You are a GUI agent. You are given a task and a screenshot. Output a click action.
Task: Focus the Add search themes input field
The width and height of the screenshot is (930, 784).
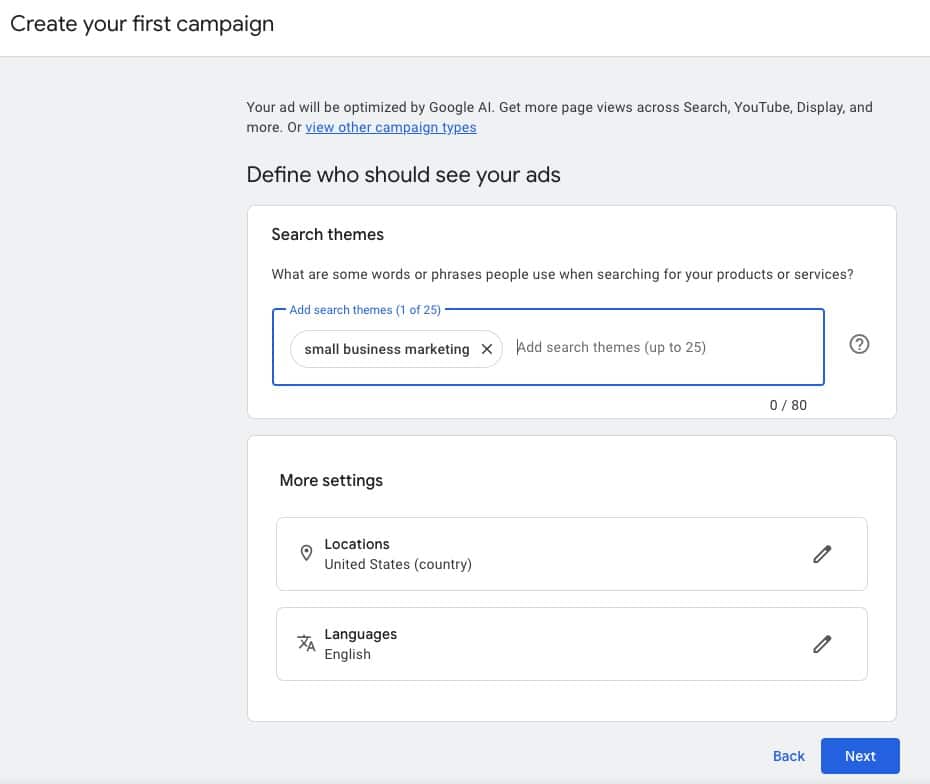660,348
